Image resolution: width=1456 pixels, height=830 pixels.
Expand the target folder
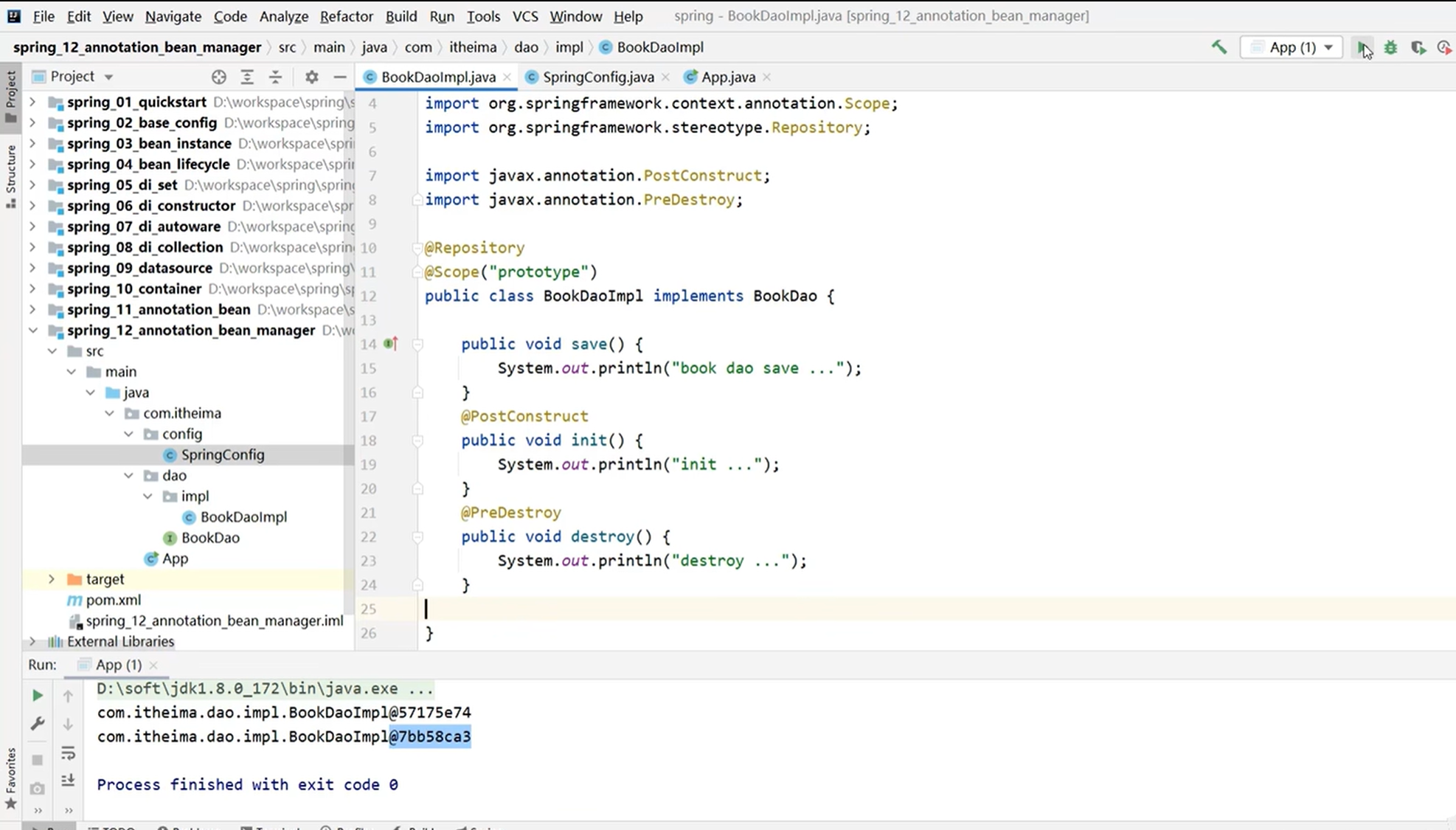[x=52, y=579]
